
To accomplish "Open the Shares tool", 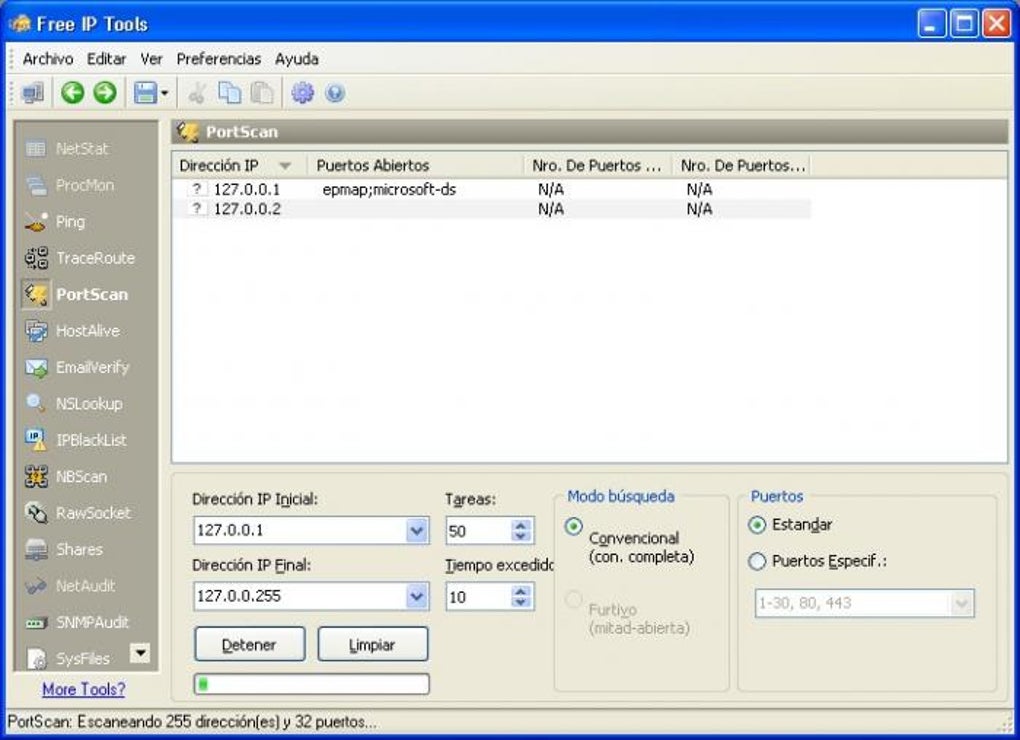I will pyautogui.click(x=64, y=549).
